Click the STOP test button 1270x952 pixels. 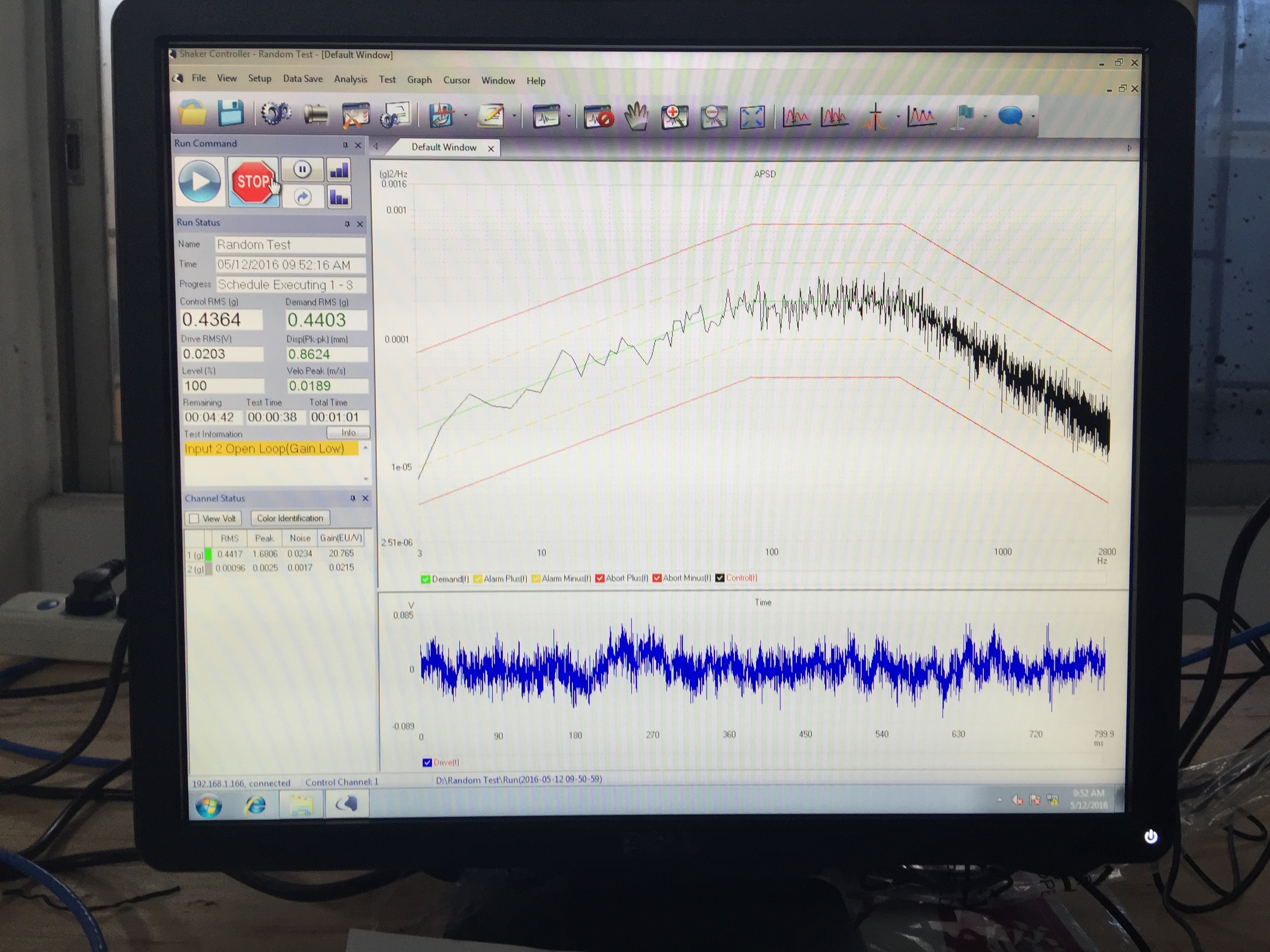coord(253,182)
